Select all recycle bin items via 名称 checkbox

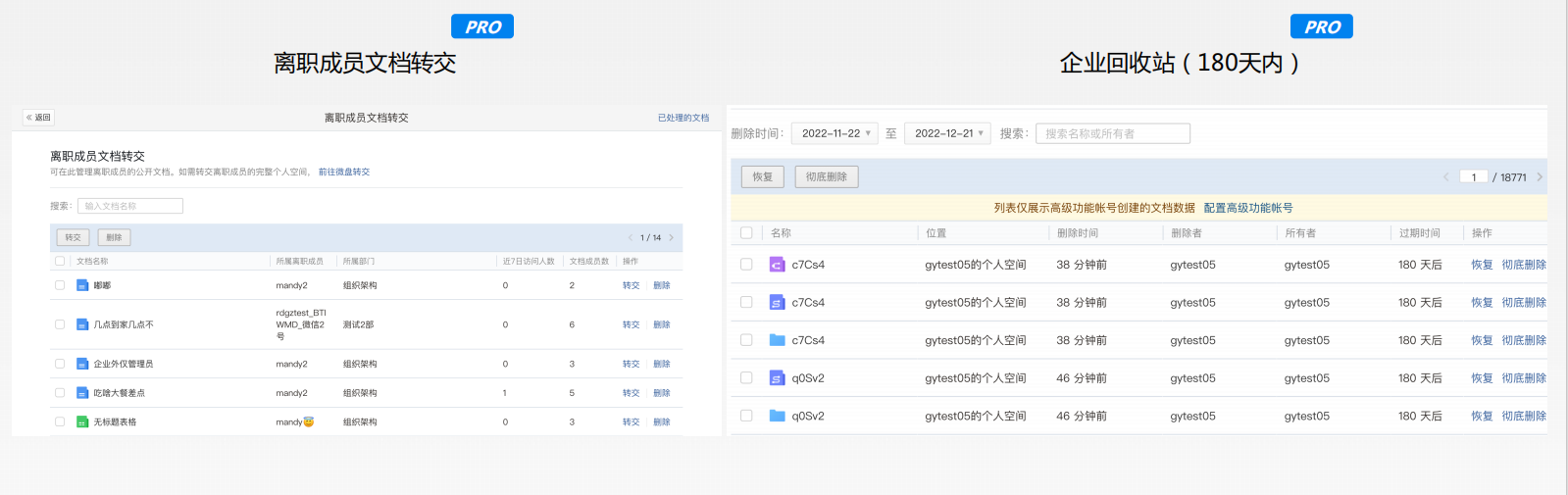746,233
